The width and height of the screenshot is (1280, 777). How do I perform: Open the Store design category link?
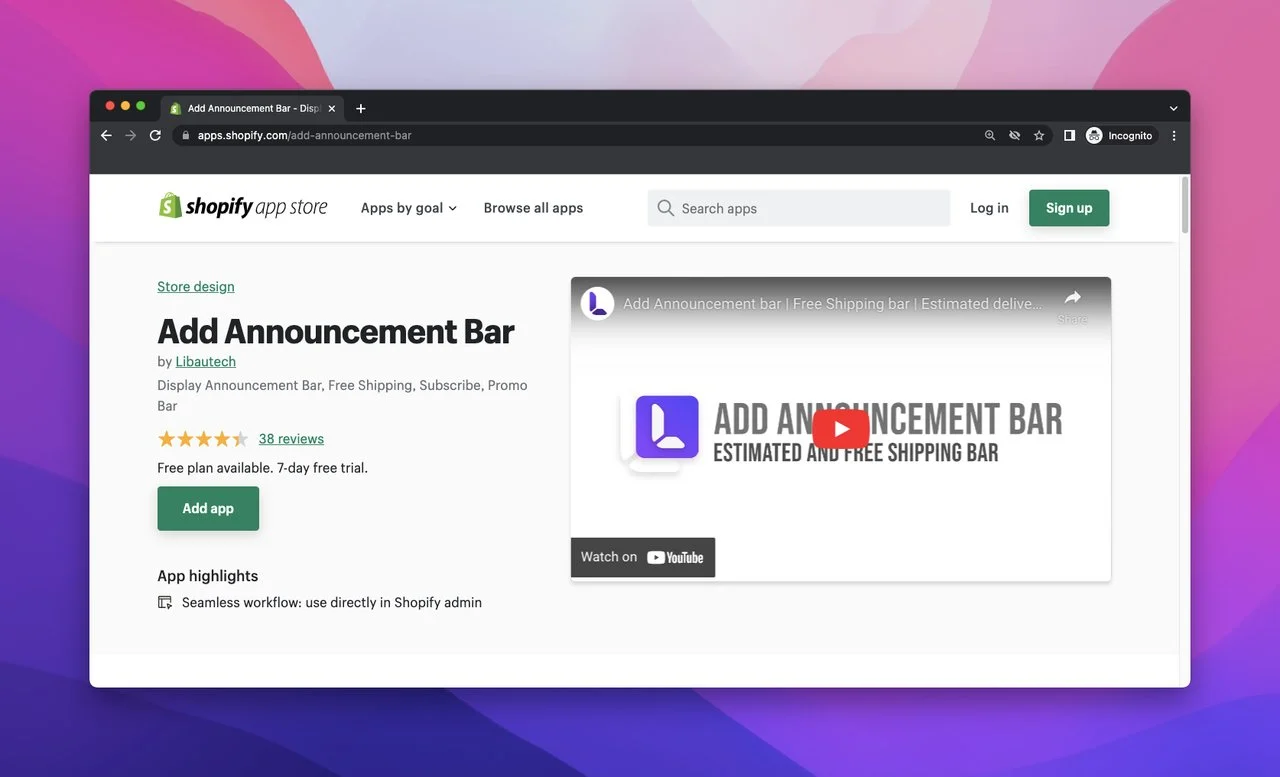(196, 287)
